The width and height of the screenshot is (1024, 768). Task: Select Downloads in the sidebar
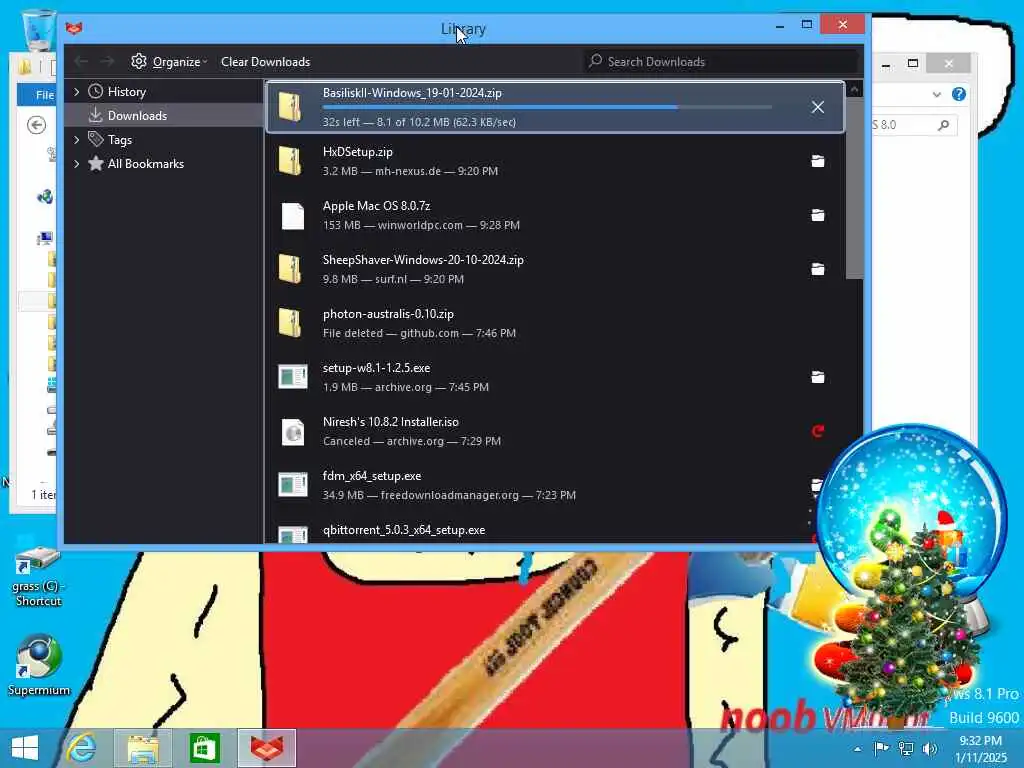pos(163,116)
